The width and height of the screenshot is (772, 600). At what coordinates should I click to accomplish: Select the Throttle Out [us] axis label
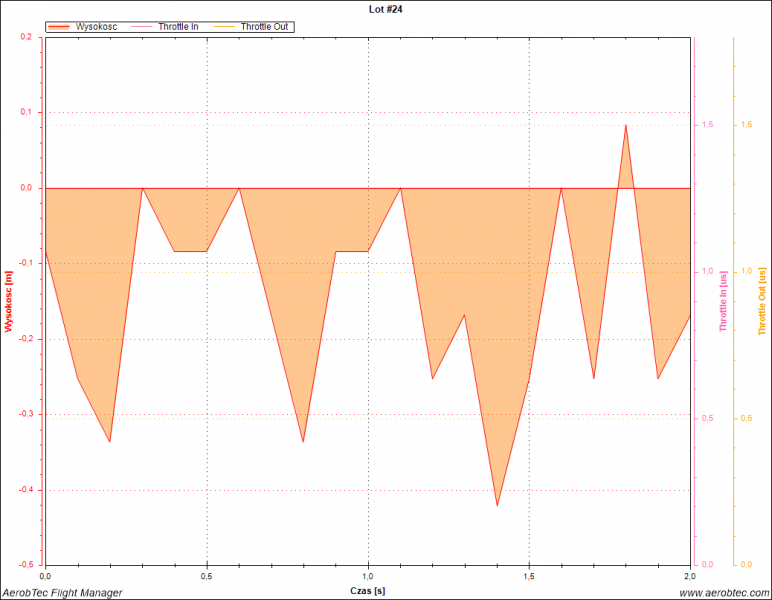pyautogui.click(x=762, y=301)
